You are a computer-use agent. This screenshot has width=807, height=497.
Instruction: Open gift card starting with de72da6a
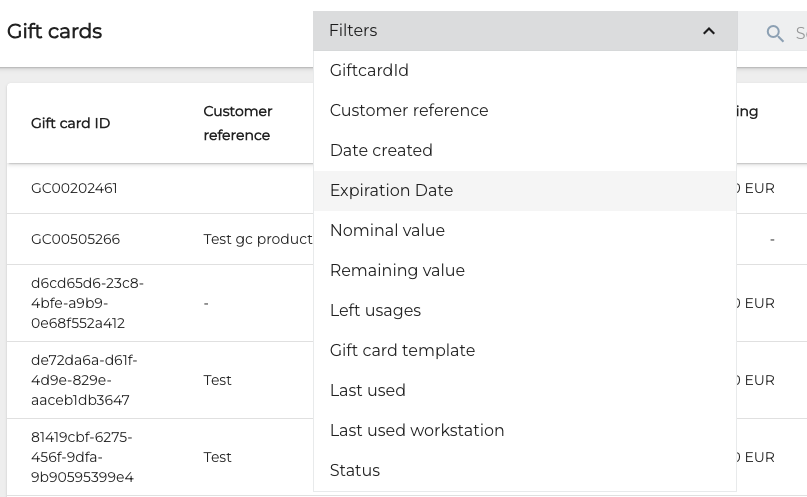84,380
